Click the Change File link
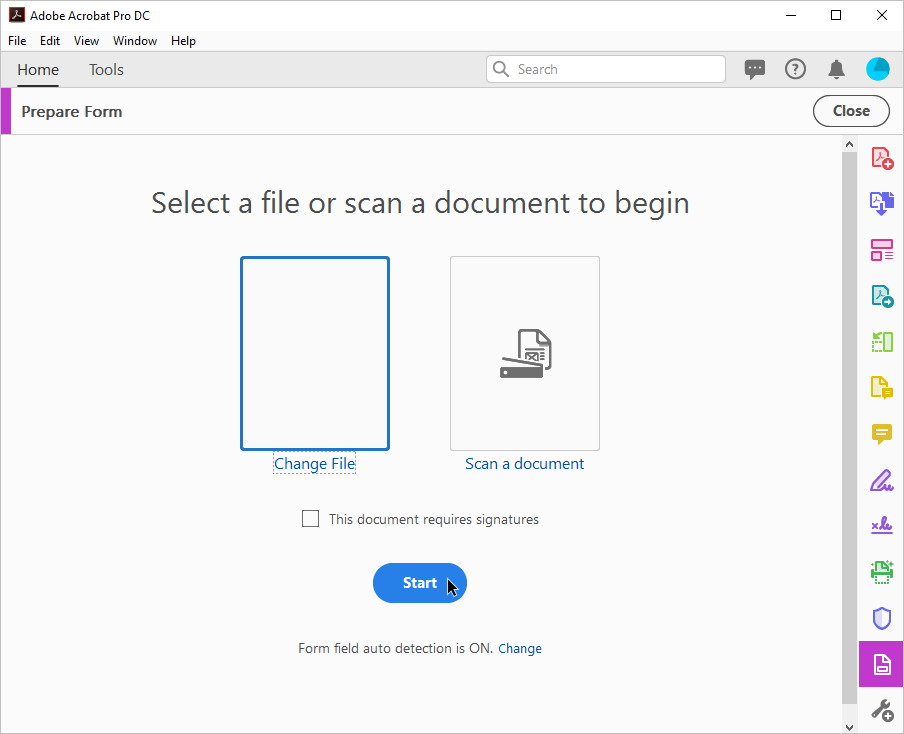The width and height of the screenshot is (904, 734). point(314,464)
